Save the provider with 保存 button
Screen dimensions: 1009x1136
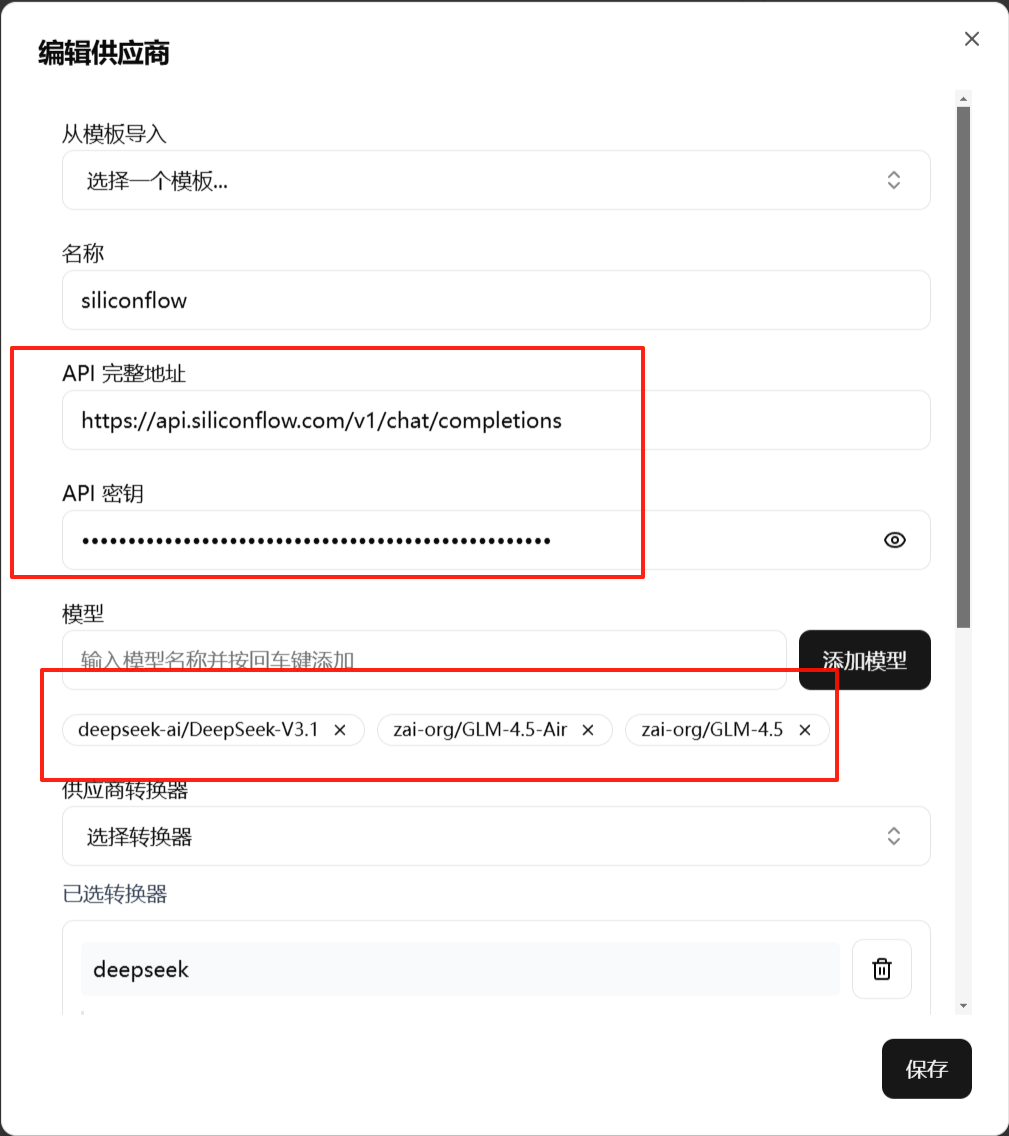coord(926,1069)
